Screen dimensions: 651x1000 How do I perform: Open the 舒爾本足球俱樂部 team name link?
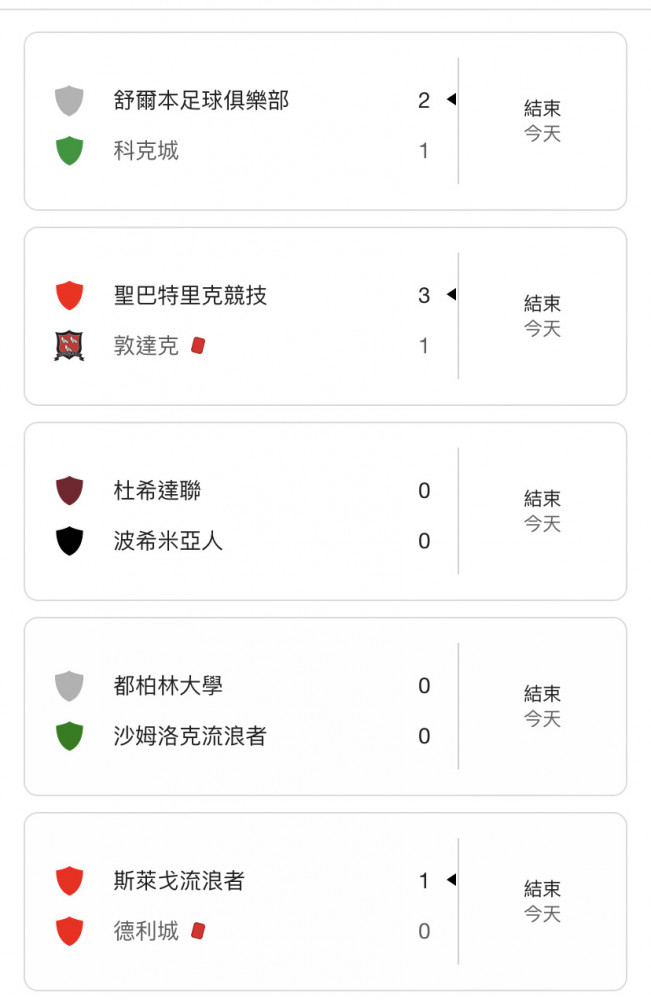click(201, 100)
